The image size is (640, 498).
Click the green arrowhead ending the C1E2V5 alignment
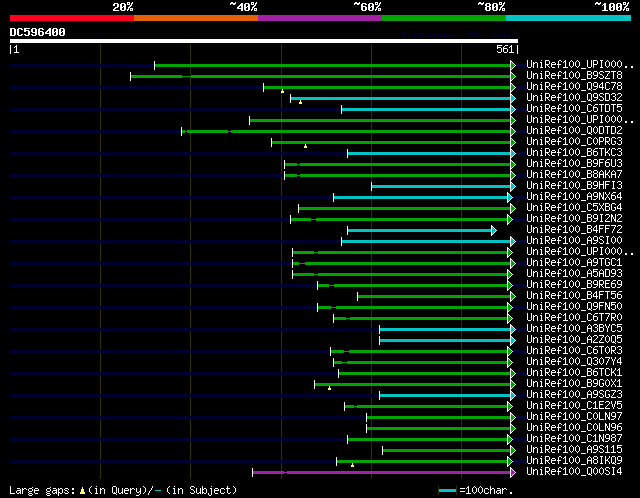510,407
